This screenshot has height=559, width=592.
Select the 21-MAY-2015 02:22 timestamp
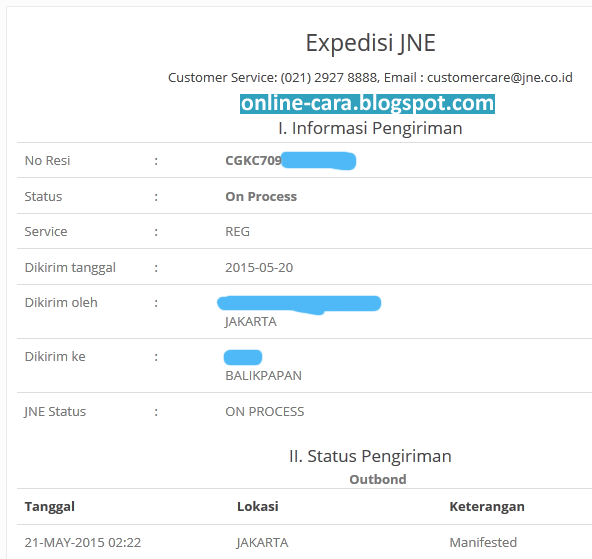83,542
